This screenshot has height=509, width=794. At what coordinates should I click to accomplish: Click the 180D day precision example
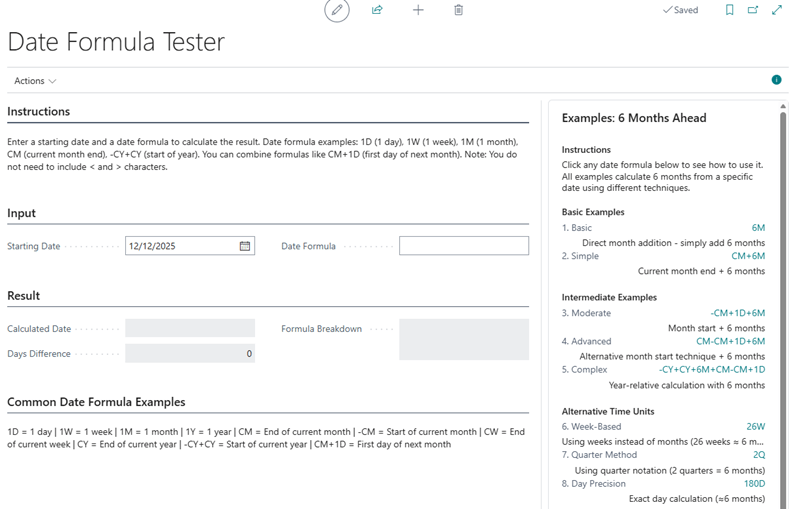coord(754,484)
